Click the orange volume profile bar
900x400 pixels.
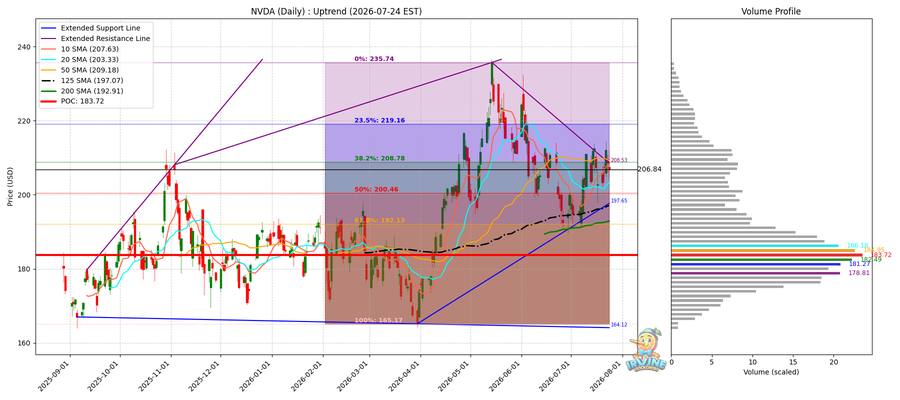click(763, 250)
